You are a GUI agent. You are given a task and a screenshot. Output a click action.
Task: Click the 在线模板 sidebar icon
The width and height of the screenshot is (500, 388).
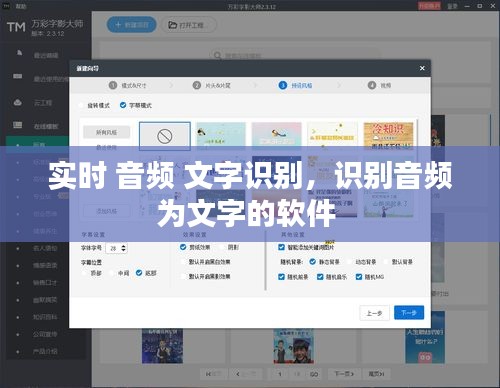pos(18,125)
